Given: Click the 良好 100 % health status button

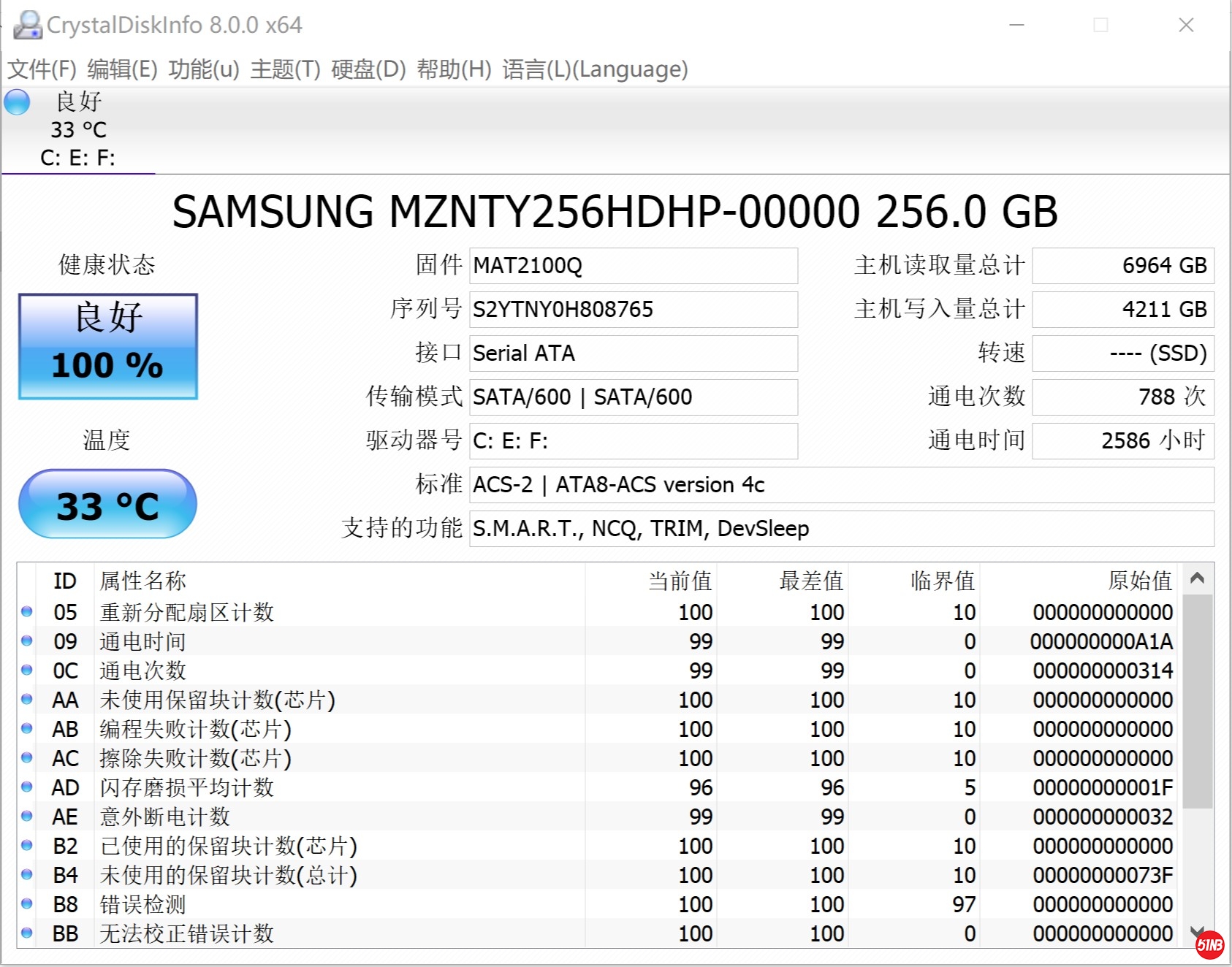Looking at the screenshot, I should (x=108, y=347).
